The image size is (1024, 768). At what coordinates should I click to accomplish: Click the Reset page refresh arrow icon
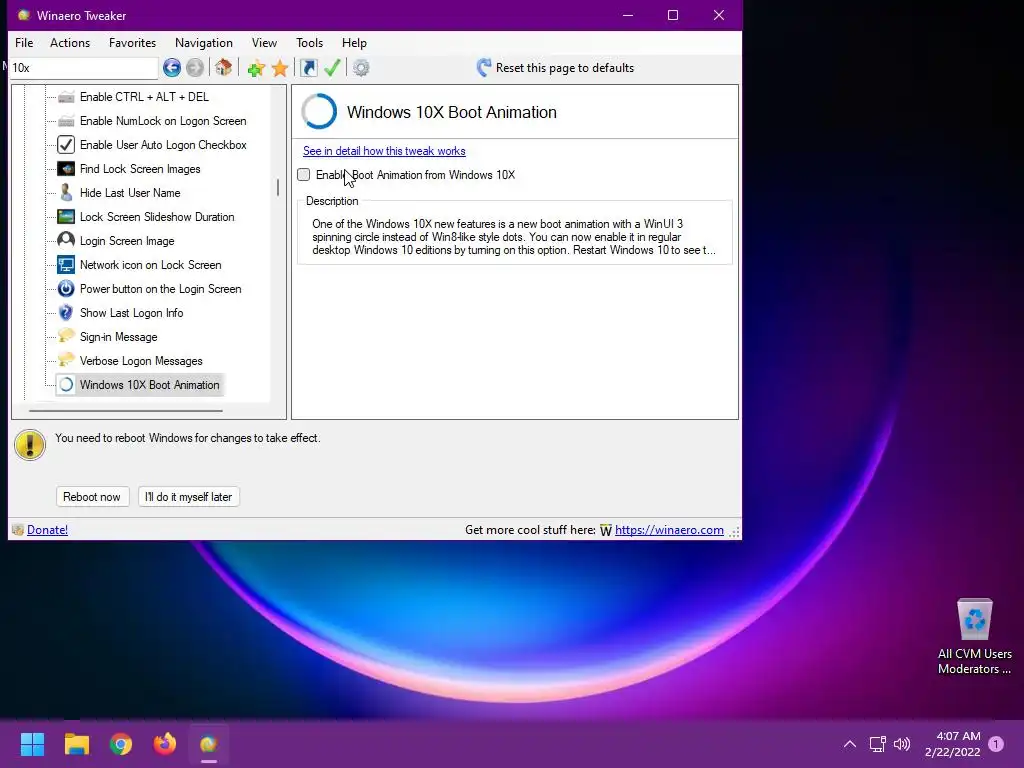point(484,67)
